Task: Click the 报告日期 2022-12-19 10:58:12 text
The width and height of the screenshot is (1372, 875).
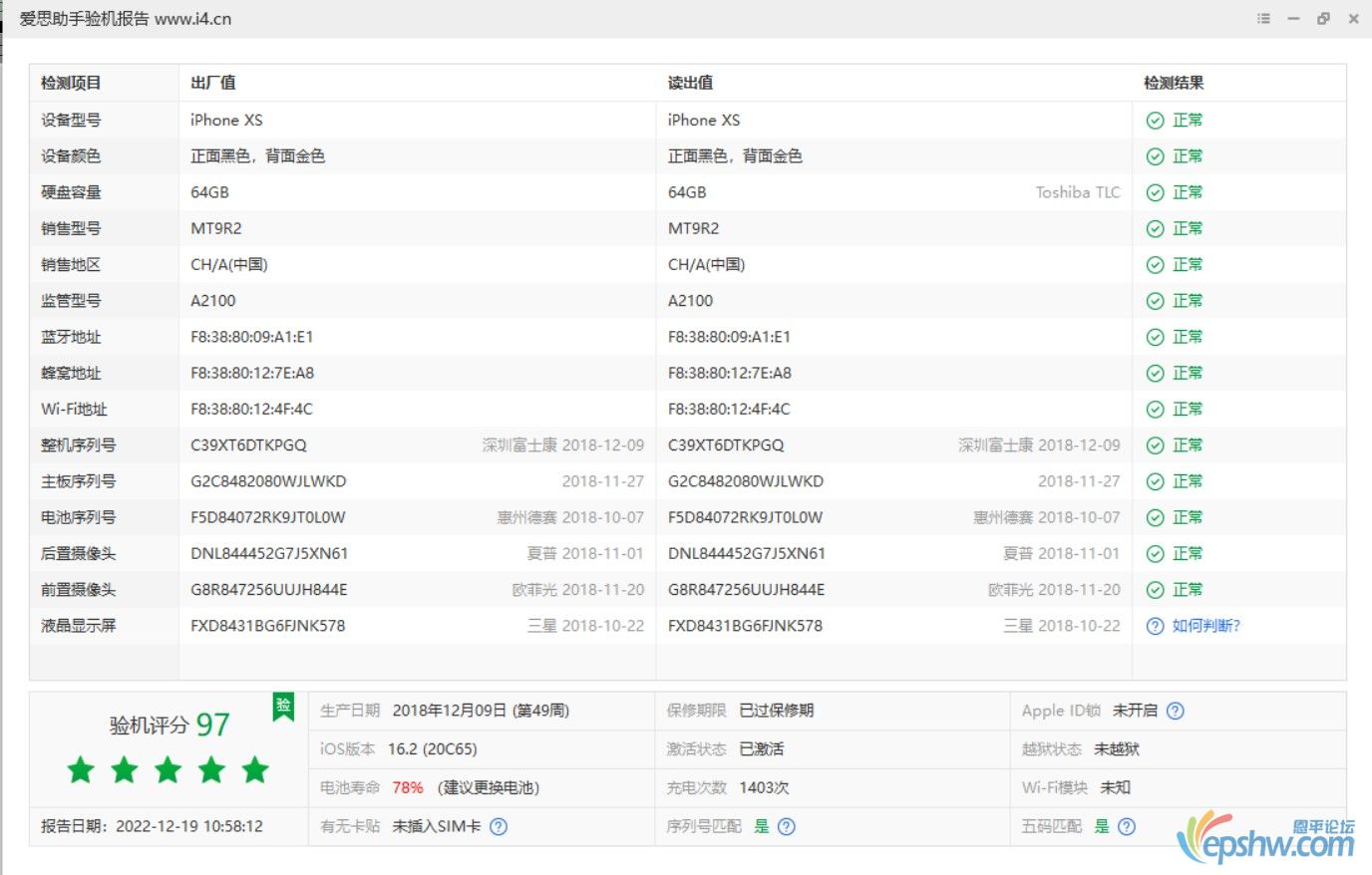Action: (x=152, y=826)
